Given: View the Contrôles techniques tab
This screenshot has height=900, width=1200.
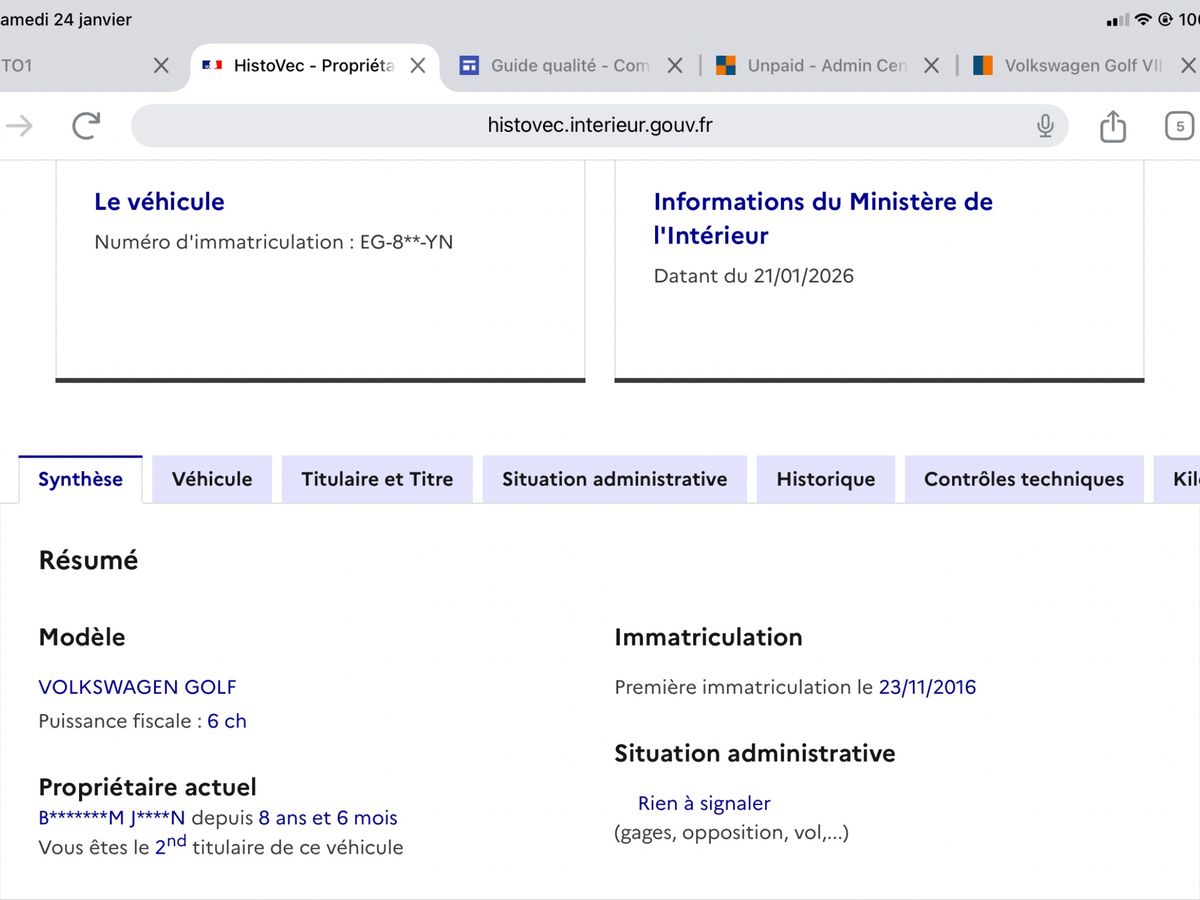Looking at the screenshot, I should coord(1023,479).
